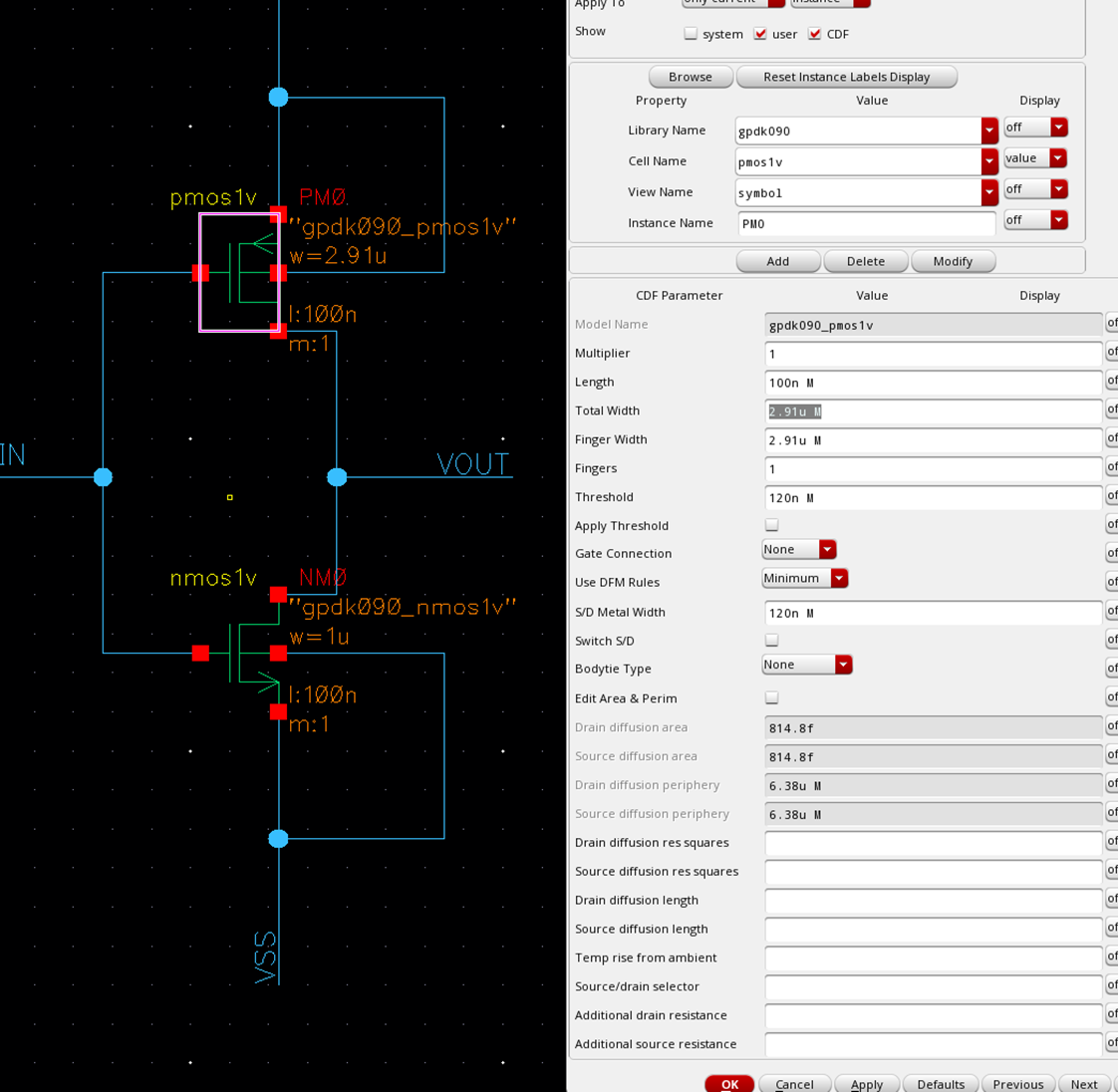Click the VOUT wire junction dot
Viewport: 1118px width, 1092px height.
pyautogui.click(x=337, y=477)
